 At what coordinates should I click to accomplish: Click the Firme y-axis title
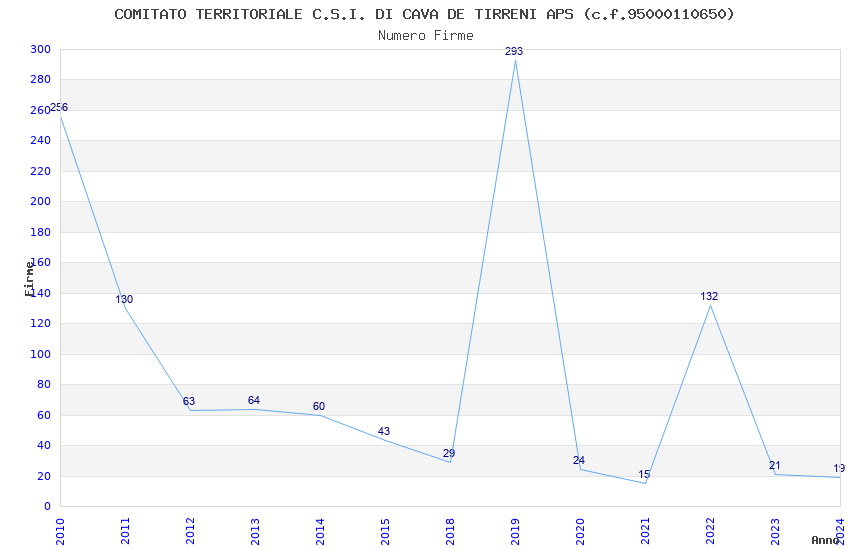29,279
